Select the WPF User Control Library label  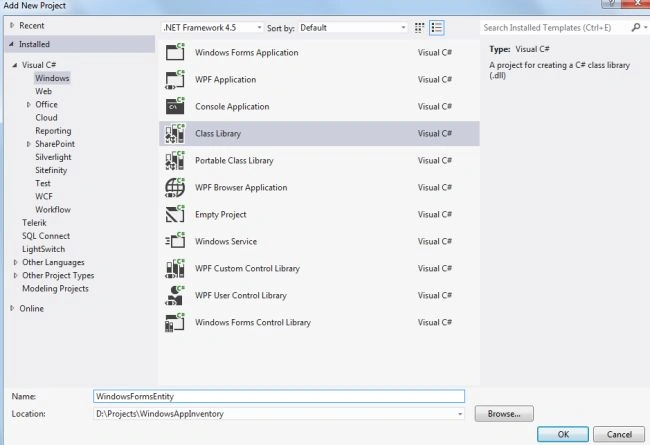241,295
